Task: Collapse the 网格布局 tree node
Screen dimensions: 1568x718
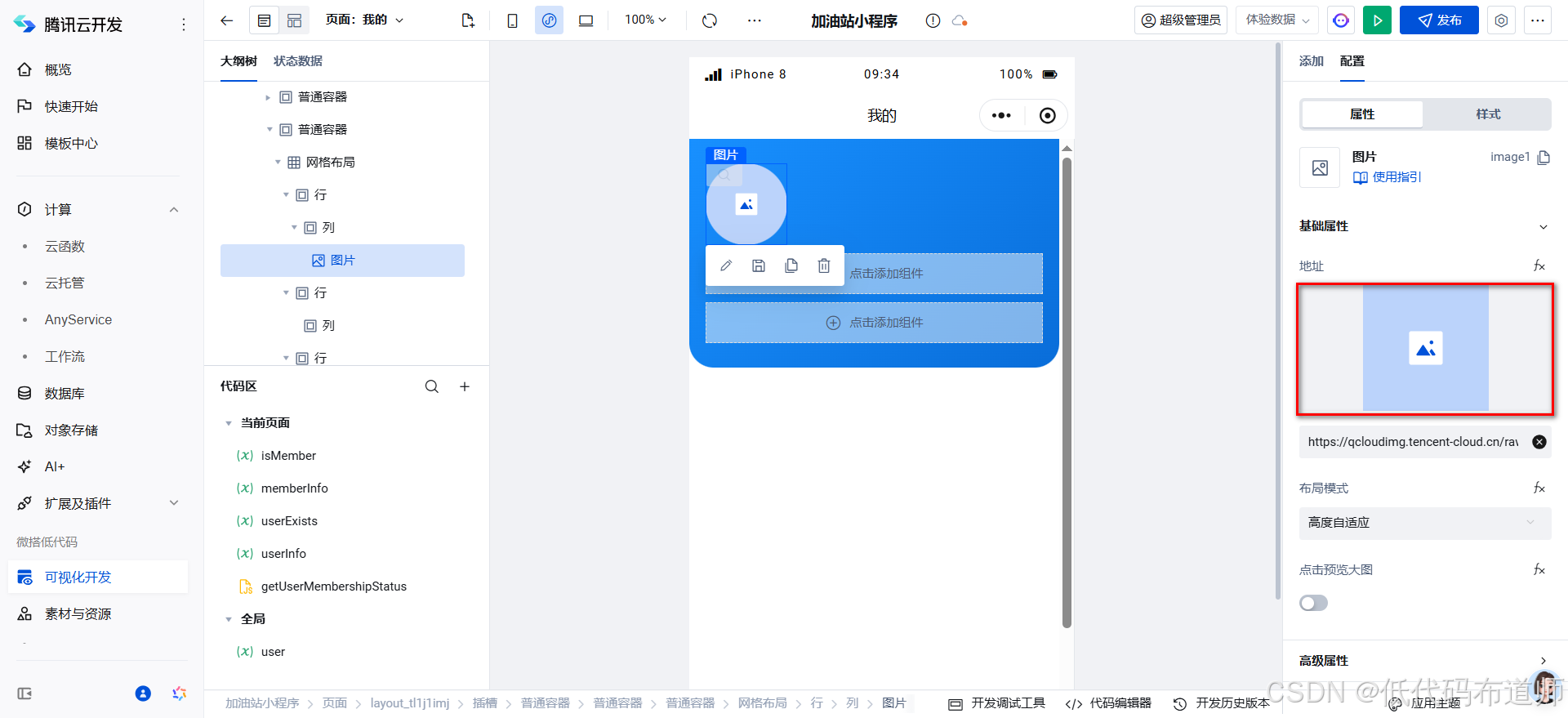Action: [x=278, y=162]
